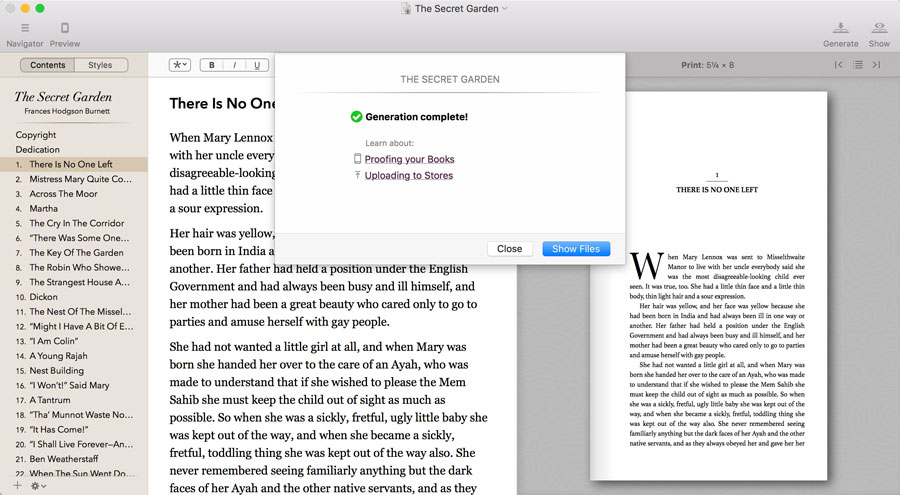Toggle bold formatting
The width and height of the screenshot is (900, 495).
coord(212,65)
